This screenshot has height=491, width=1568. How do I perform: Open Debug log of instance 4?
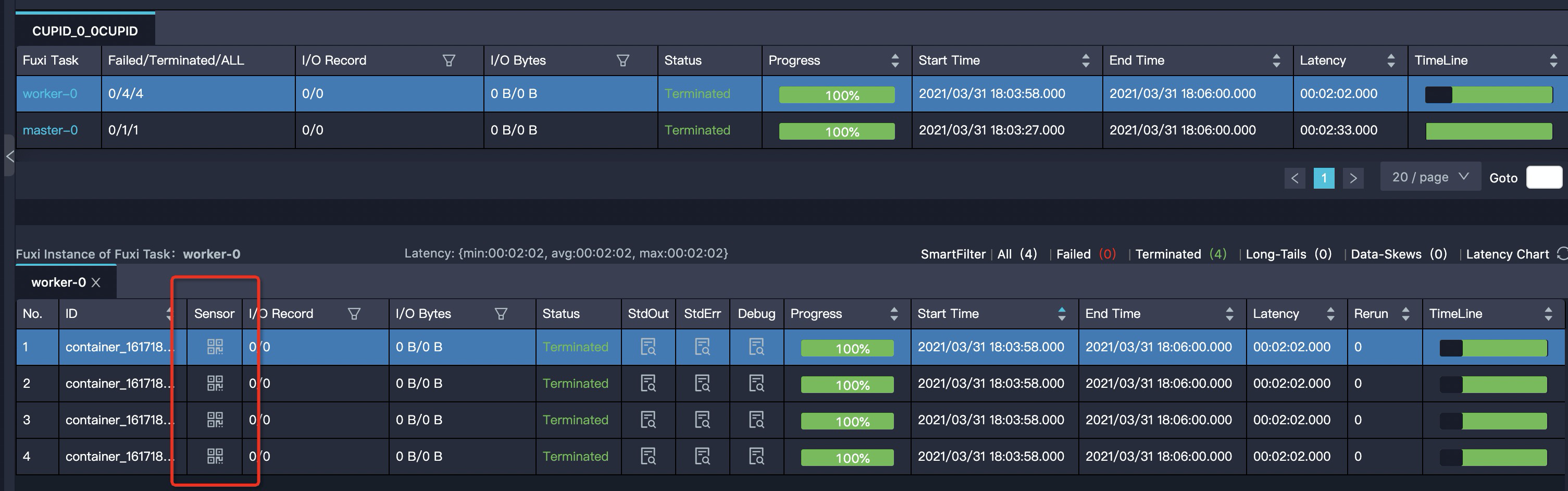(756, 456)
